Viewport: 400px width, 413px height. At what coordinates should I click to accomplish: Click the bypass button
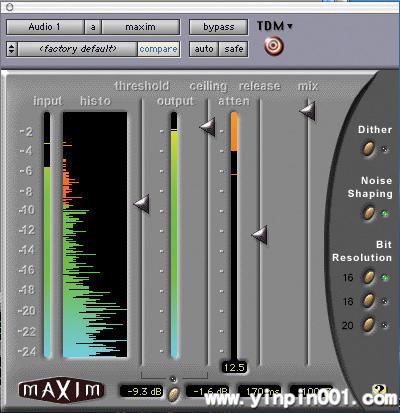218,27
